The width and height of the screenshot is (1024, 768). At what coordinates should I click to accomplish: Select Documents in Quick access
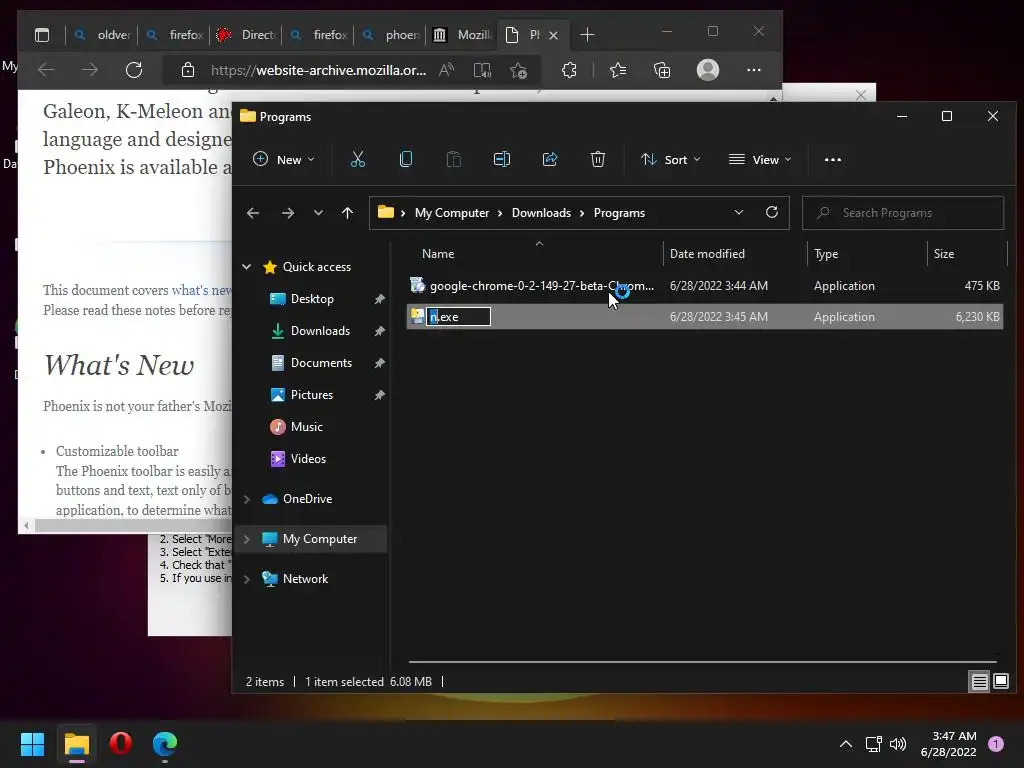coord(321,362)
